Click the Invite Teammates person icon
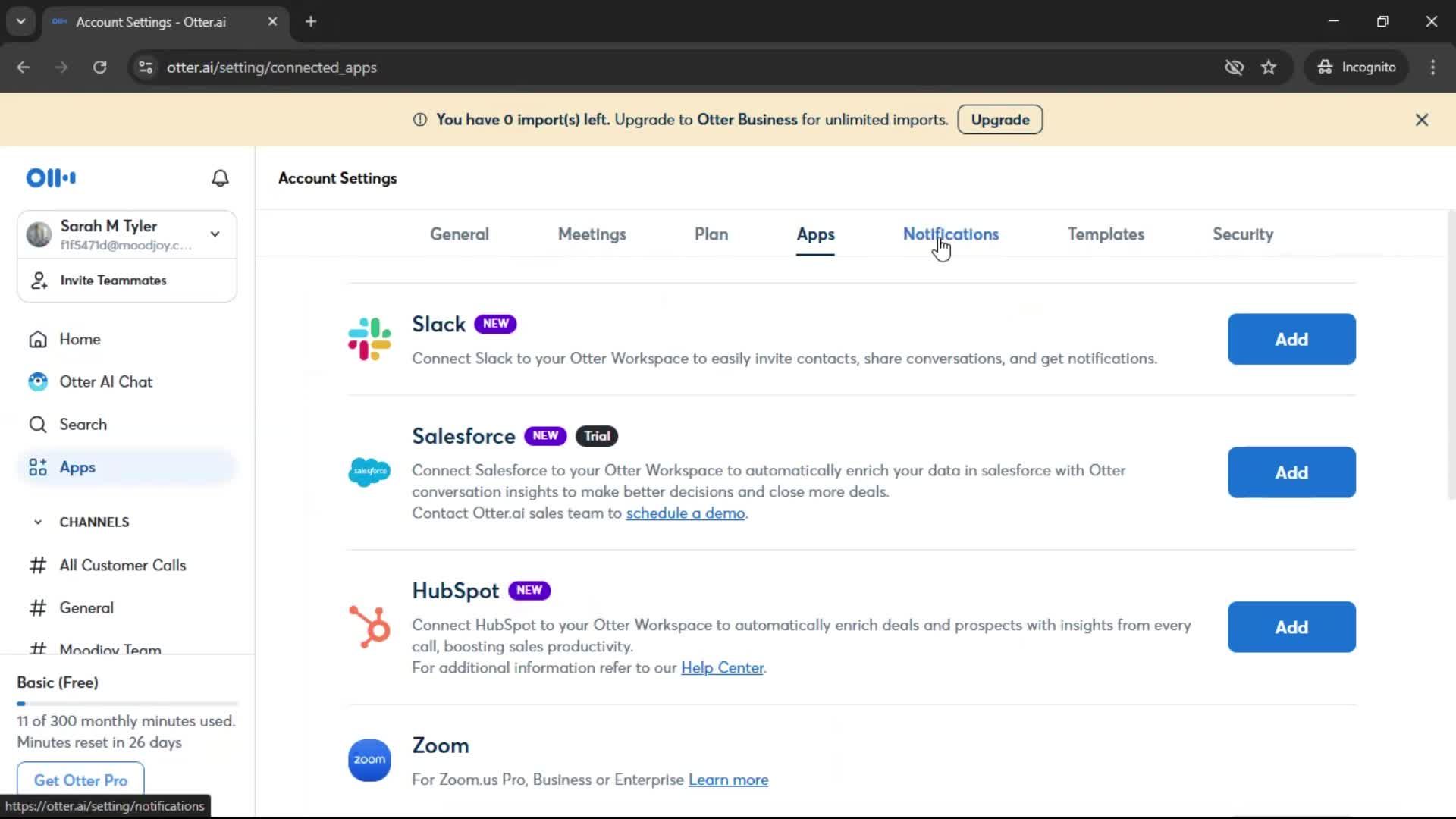1456x819 pixels. coord(39,281)
